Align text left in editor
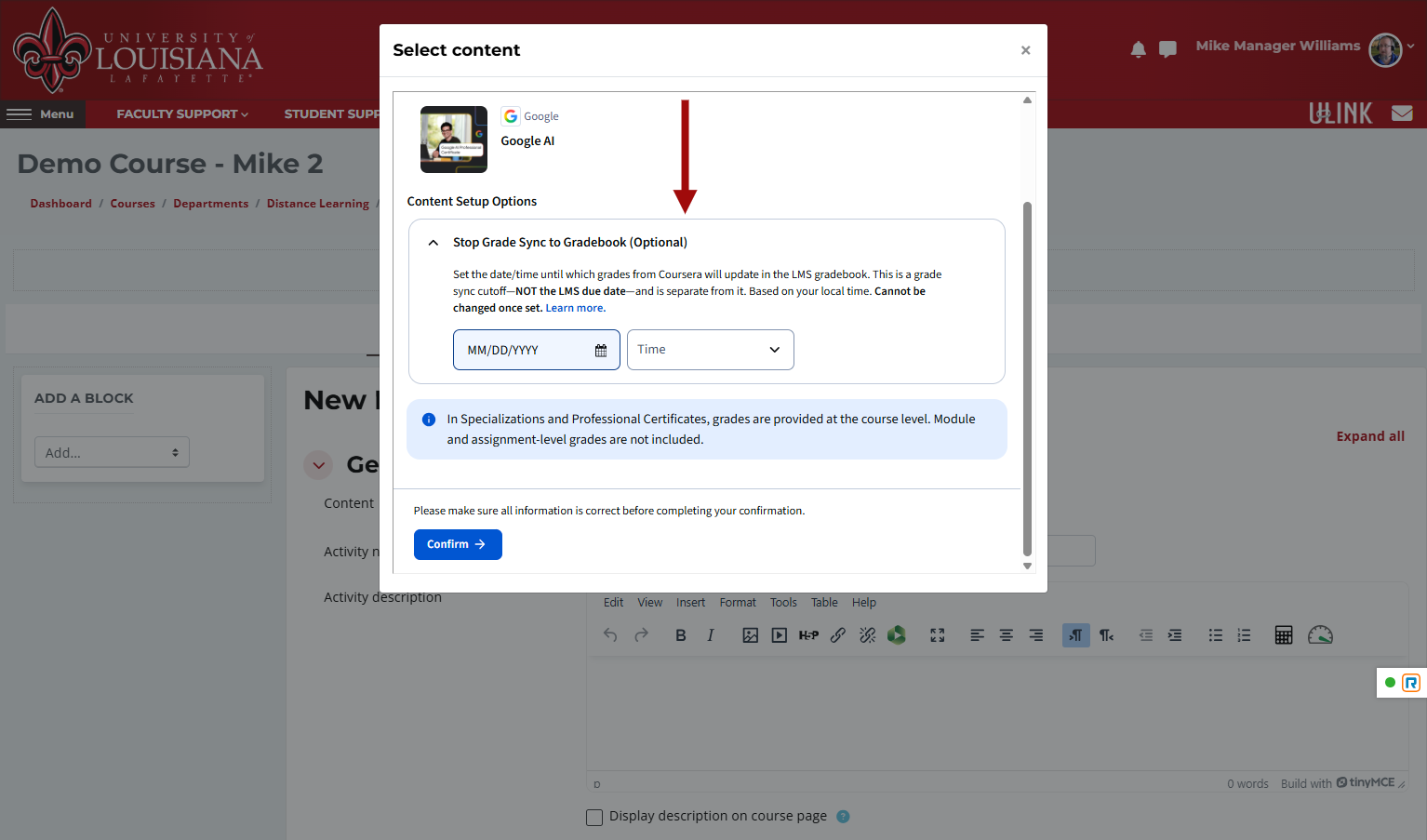The image size is (1427, 840). pyautogui.click(x=977, y=635)
